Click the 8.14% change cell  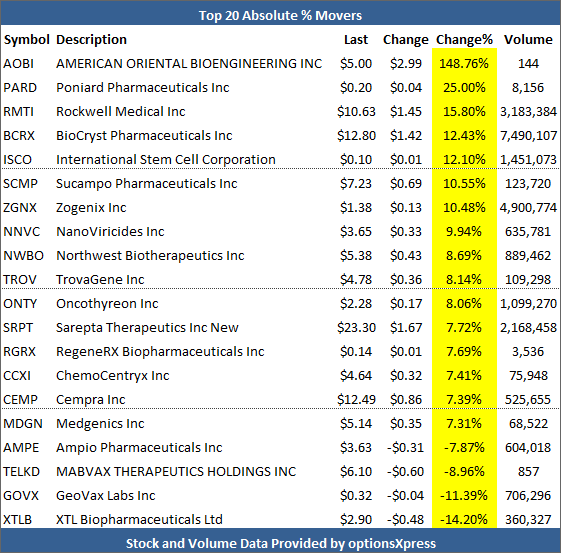coord(464,279)
